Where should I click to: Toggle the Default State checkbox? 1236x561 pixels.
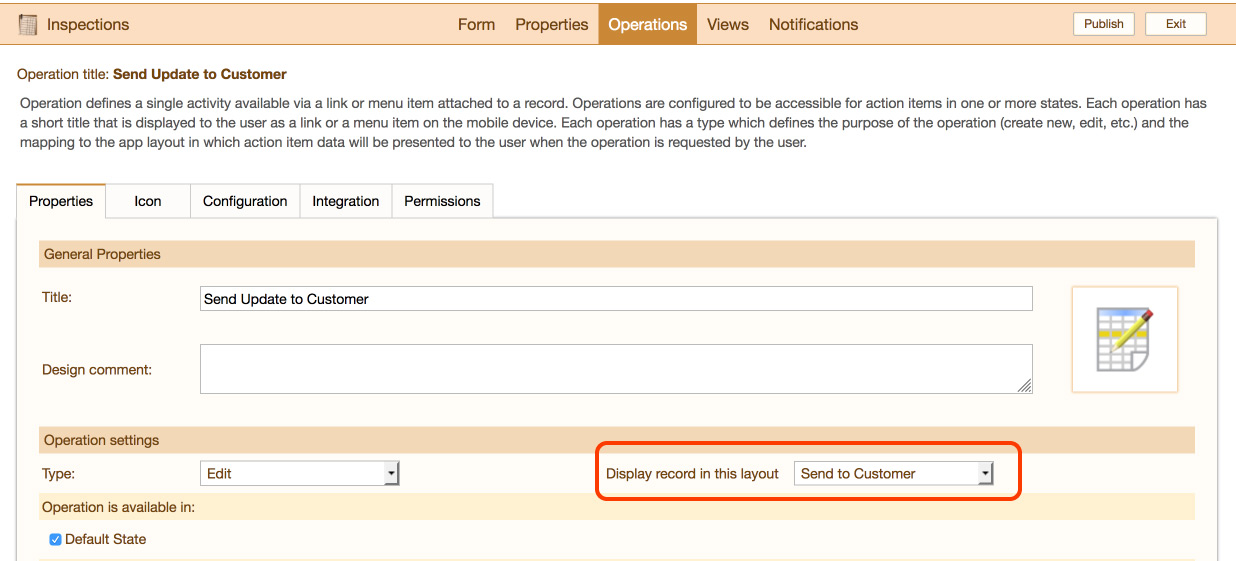56,539
